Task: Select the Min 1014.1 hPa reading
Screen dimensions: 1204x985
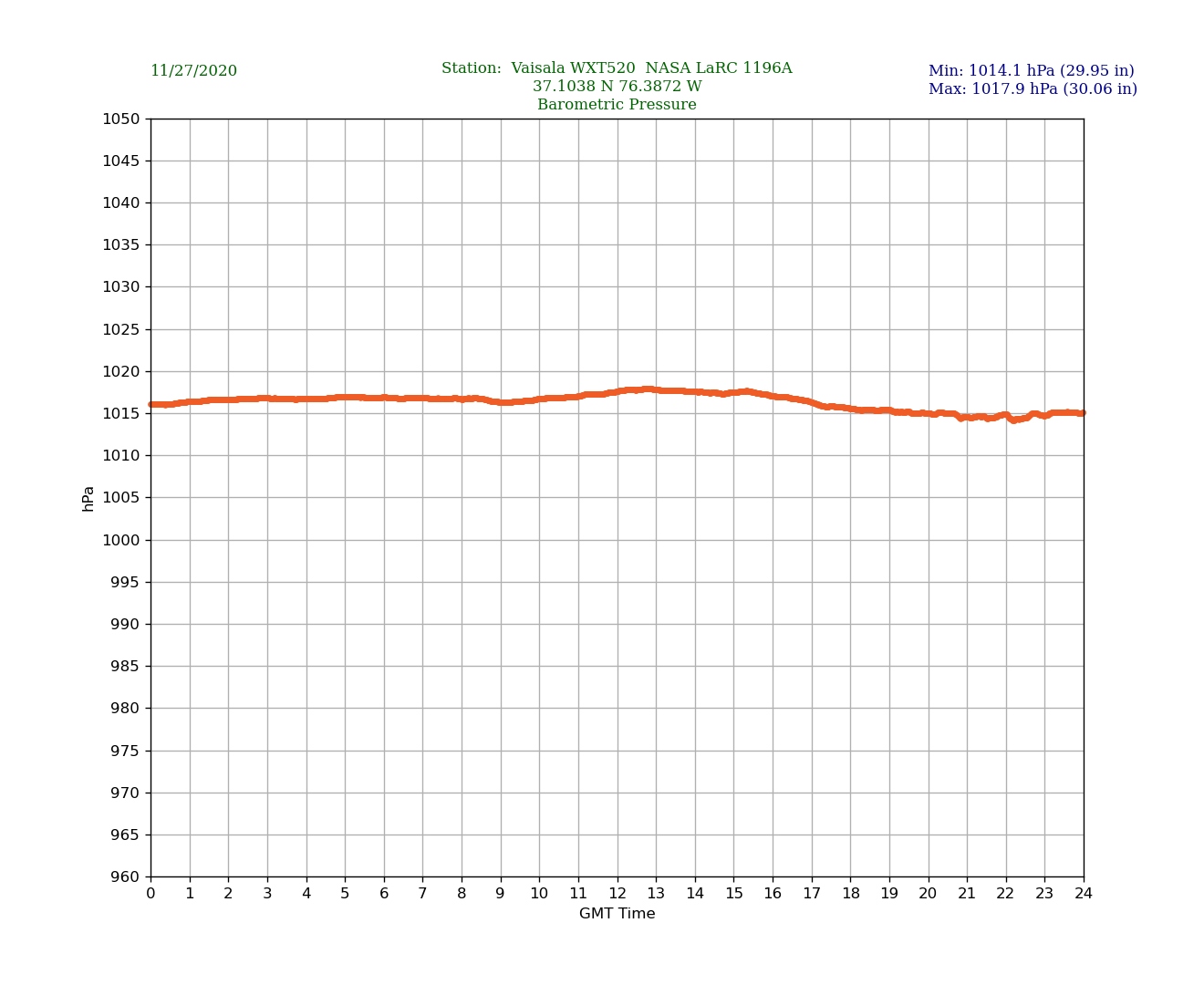Action: pos(1031,71)
